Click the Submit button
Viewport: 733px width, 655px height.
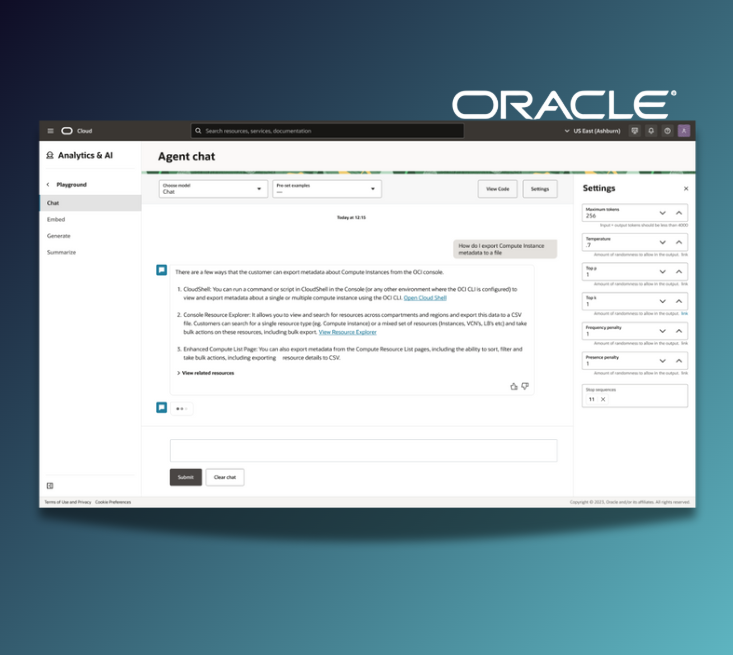tap(186, 477)
